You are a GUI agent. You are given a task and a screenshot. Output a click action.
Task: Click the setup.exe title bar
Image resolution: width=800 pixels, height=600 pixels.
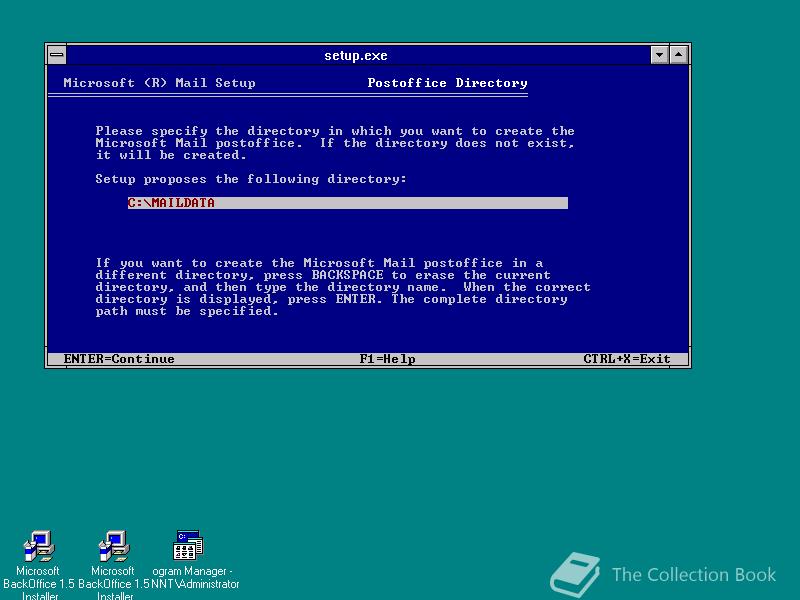pos(358,55)
